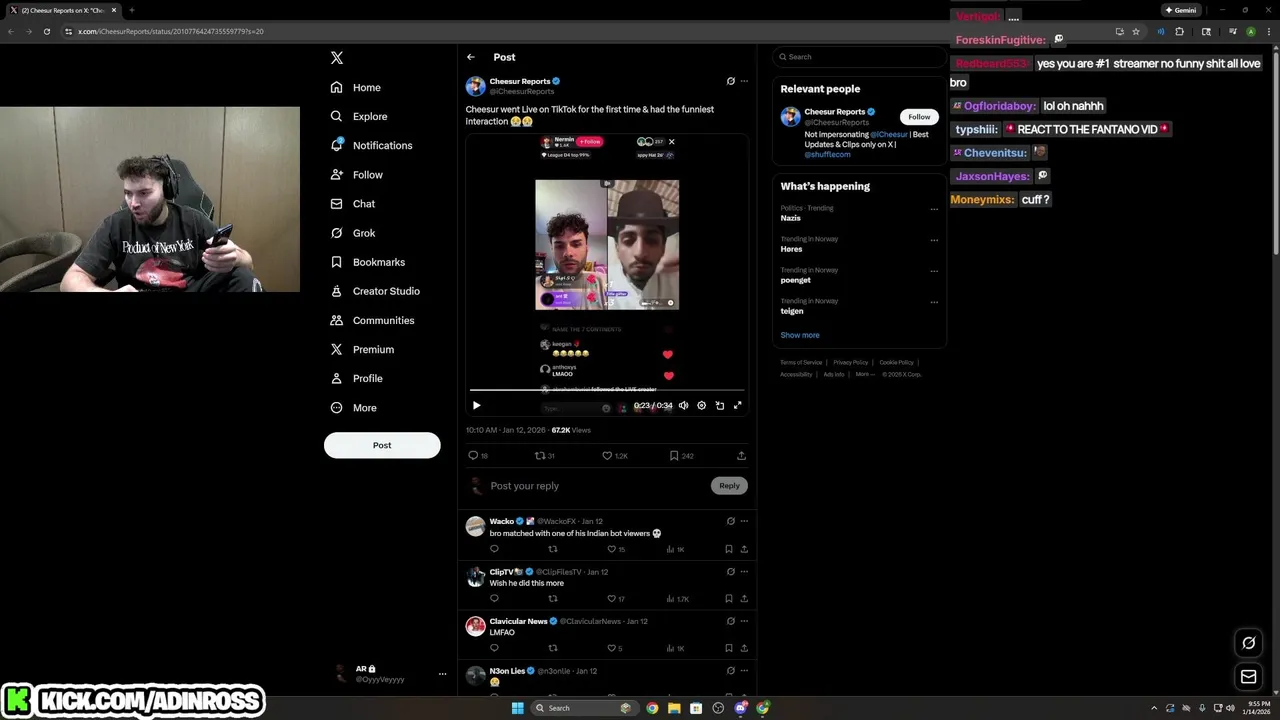Open more menu on ClipTV's reply
Screen dimensions: 1280x720
pyautogui.click(x=744, y=572)
